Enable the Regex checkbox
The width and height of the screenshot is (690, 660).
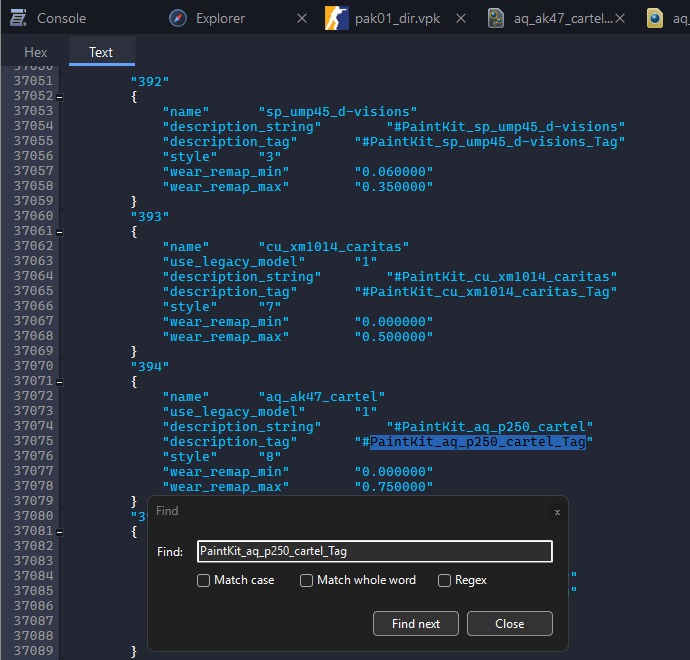tap(444, 580)
